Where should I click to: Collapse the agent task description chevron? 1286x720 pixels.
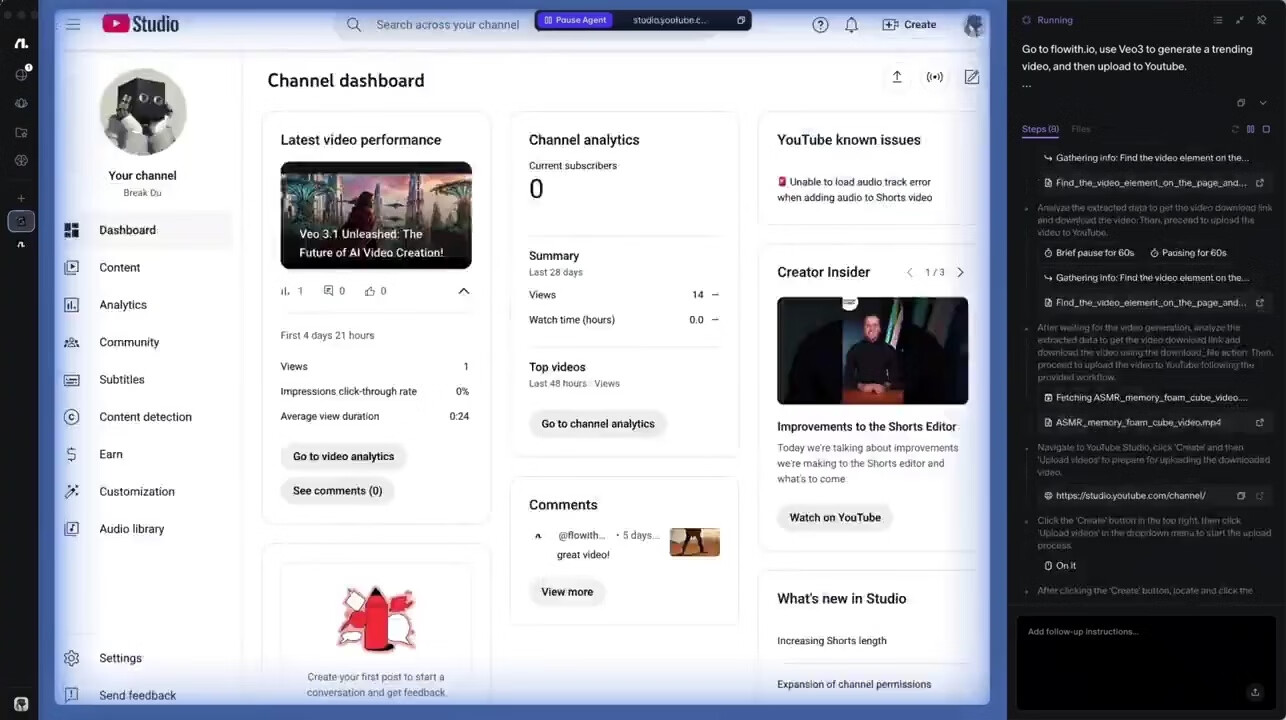(1263, 103)
